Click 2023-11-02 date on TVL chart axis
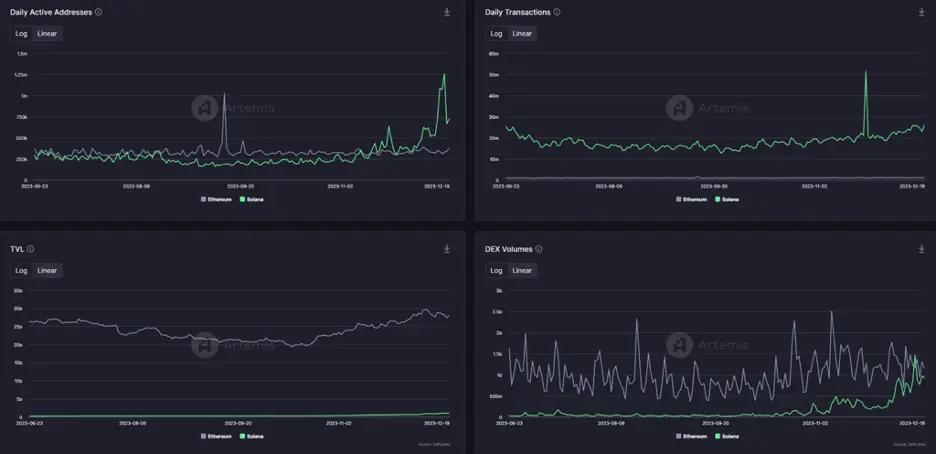936x454 pixels. pos(338,423)
